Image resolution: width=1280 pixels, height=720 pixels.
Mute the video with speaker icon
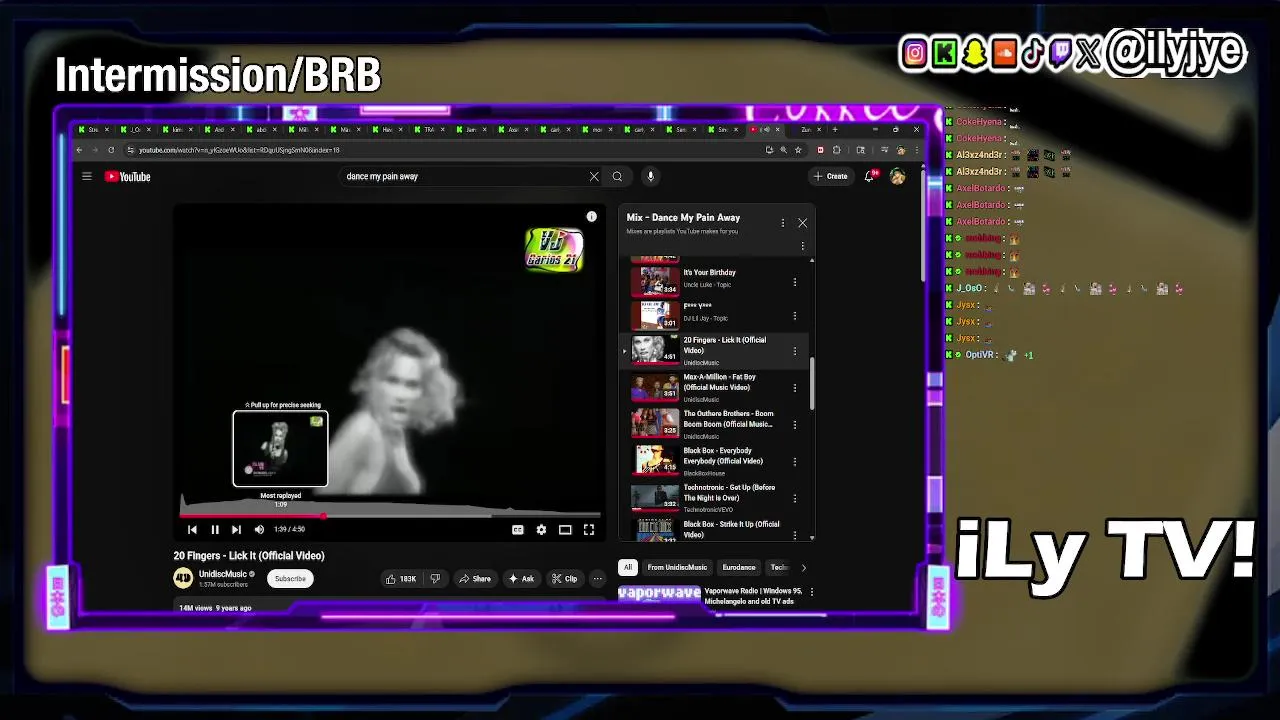click(259, 530)
